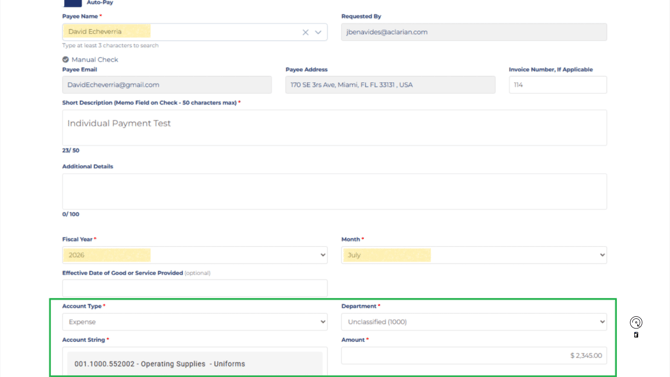The image size is (670, 377).
Task: Click the Amount field showing $2,345.00
Action: [x=474, y=356]
